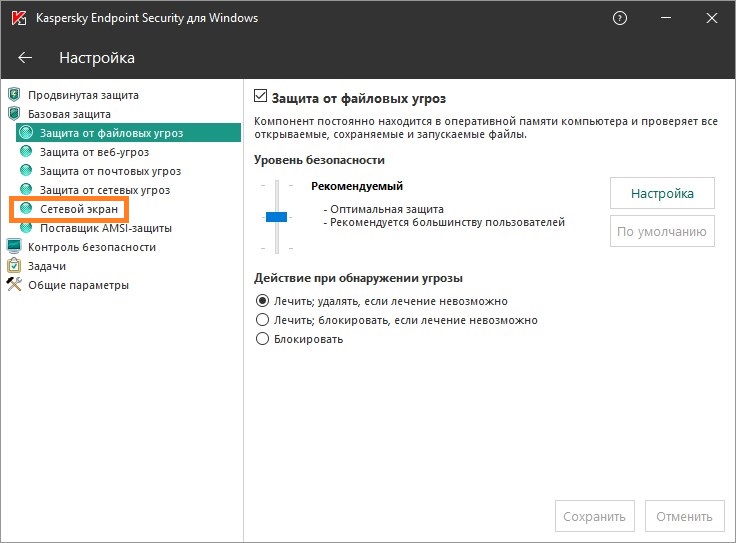Image resolution: width=736 pixels, height=543 pixels.
Task: Select Лечить; блокировать, если лечение невозможно
Action: (263, 320)
